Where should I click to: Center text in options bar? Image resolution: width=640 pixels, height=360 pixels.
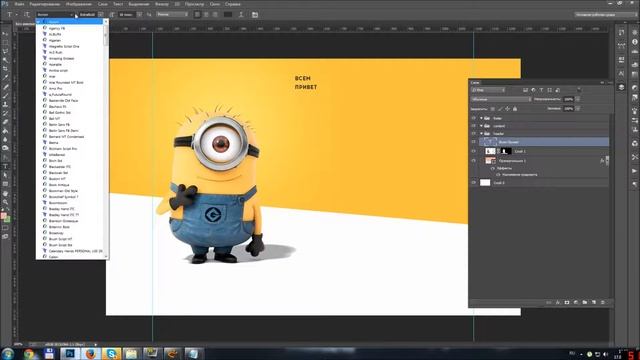pyautogui.click(x=206, y=15)
